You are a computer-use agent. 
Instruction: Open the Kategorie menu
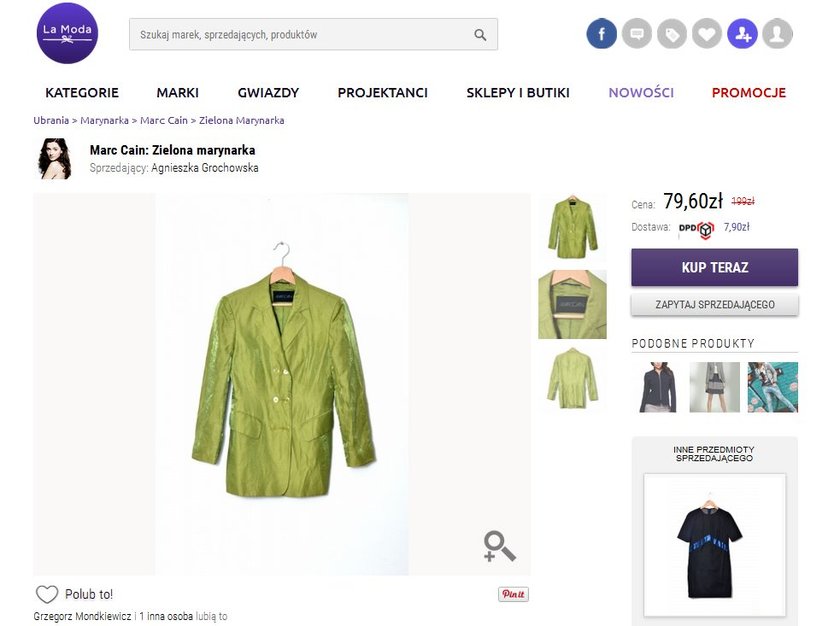(x=82, y=92)
